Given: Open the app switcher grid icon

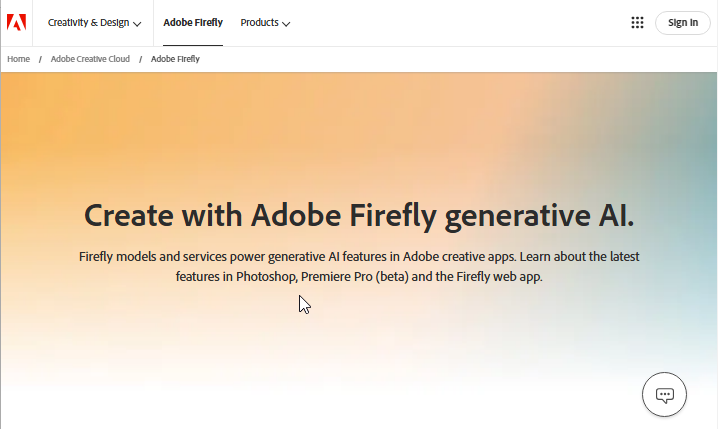Looking at the screenshot, I should click(637, 23).
